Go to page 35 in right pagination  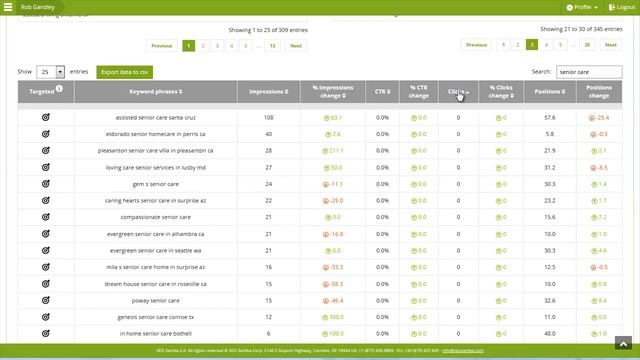click(587, 45)
